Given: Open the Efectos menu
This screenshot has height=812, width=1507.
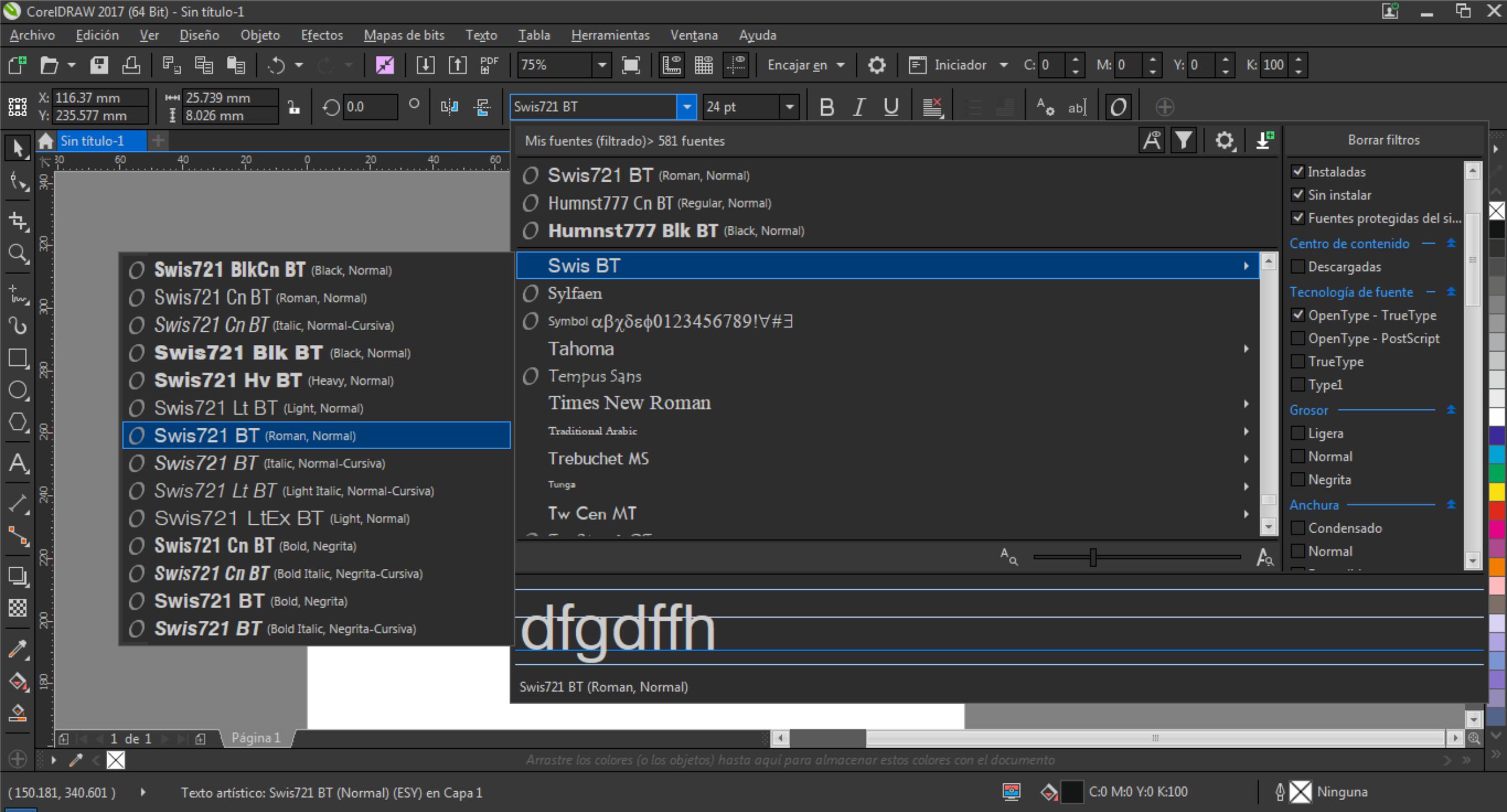Looking at the screenshot, I should click(x=322, y=35).
